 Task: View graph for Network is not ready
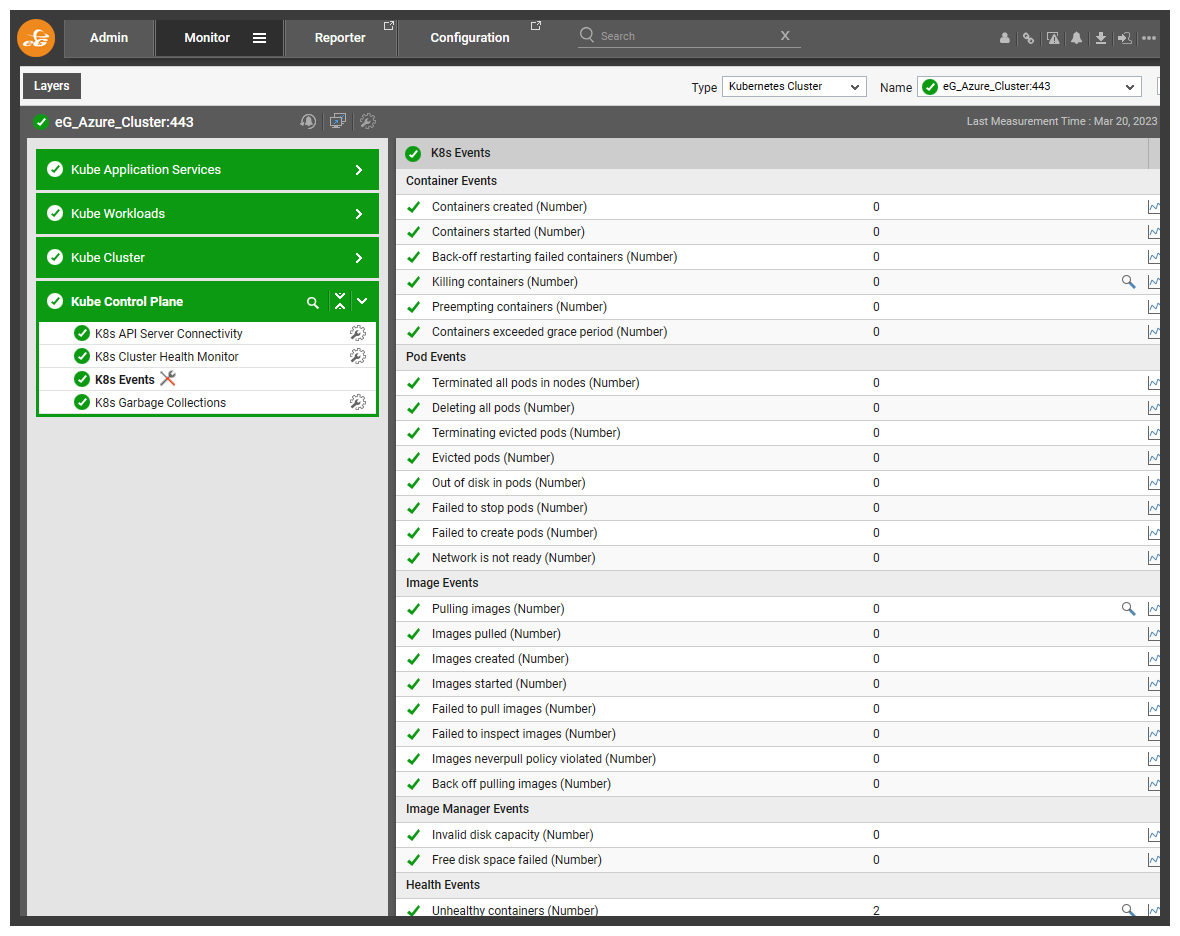click(1153, 558)
